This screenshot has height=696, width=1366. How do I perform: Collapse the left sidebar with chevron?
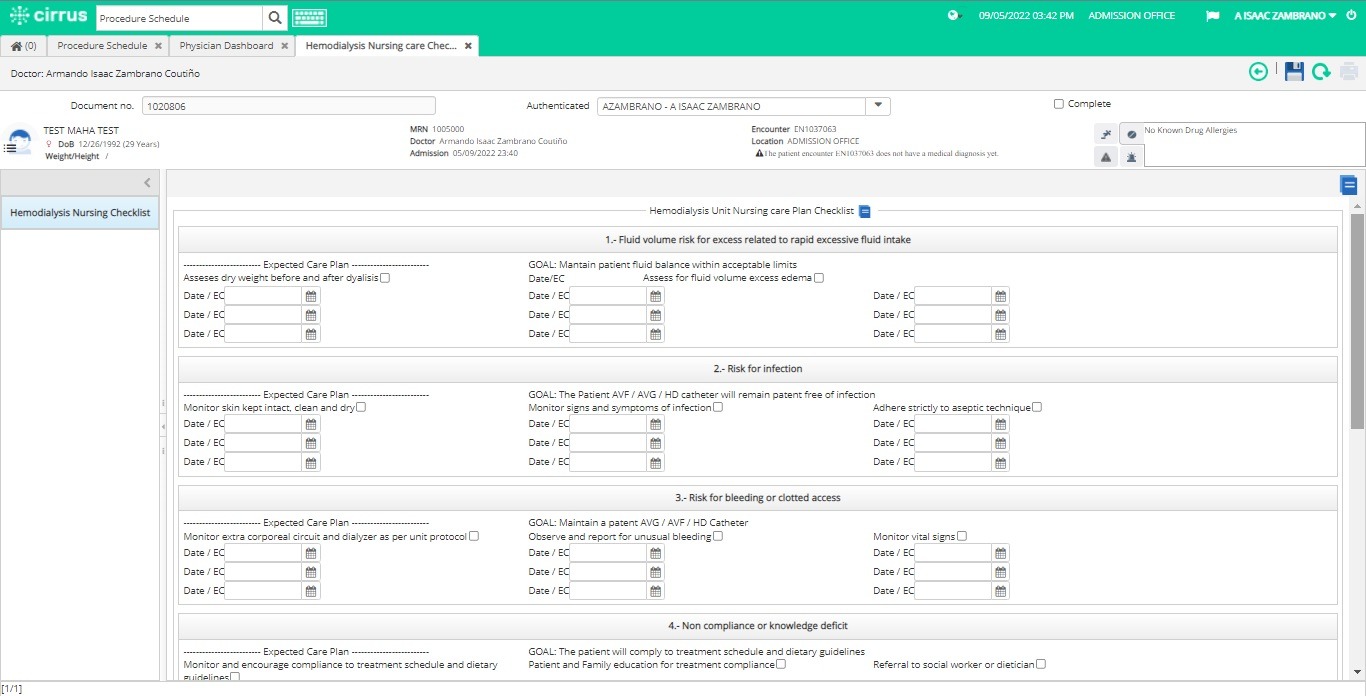147,182
